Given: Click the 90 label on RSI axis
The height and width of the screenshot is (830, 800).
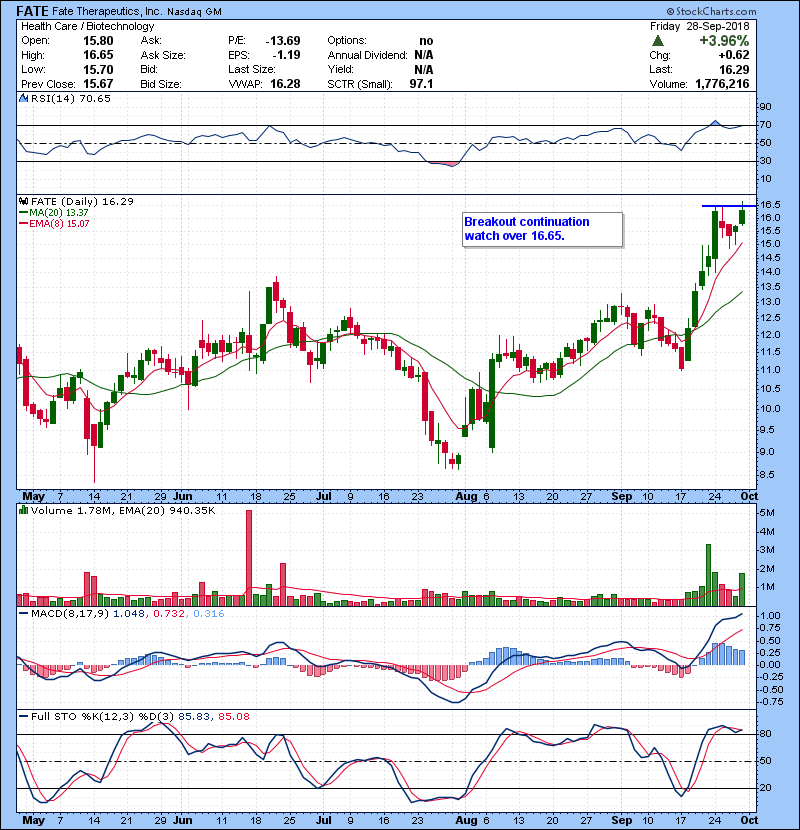Looking at the screenshot, I should pos(765,107).
